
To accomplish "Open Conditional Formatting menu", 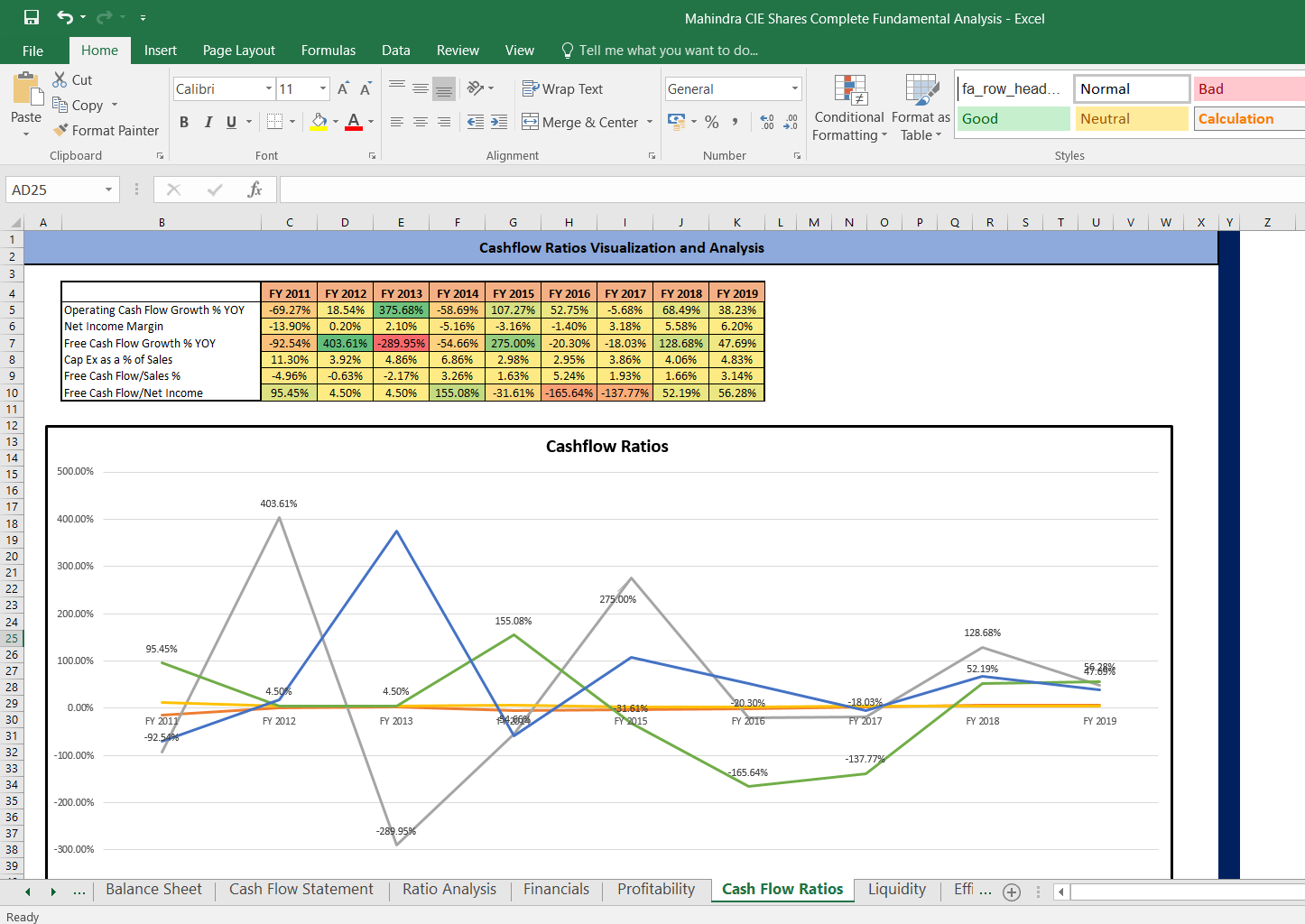I will point(849,107).
